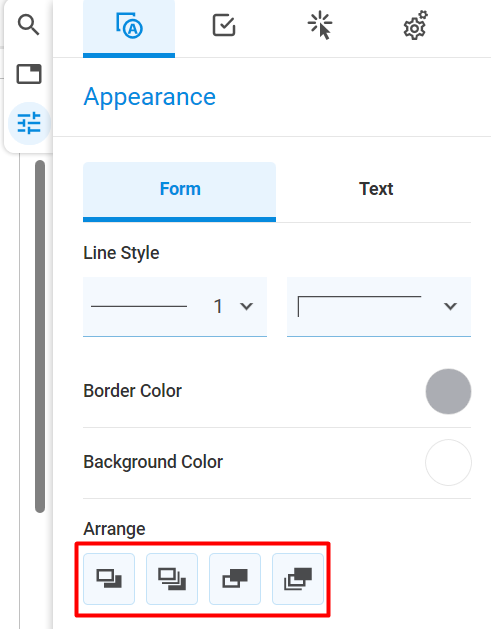491x629 pixels.
Task: Click the Bring Forward arrange icon
Action: [x=235, y=578]
